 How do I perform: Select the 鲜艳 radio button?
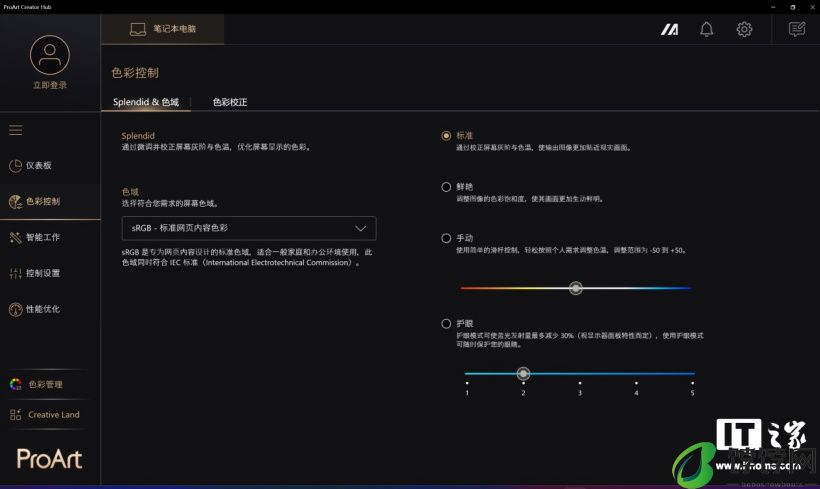tap(446, 187)
